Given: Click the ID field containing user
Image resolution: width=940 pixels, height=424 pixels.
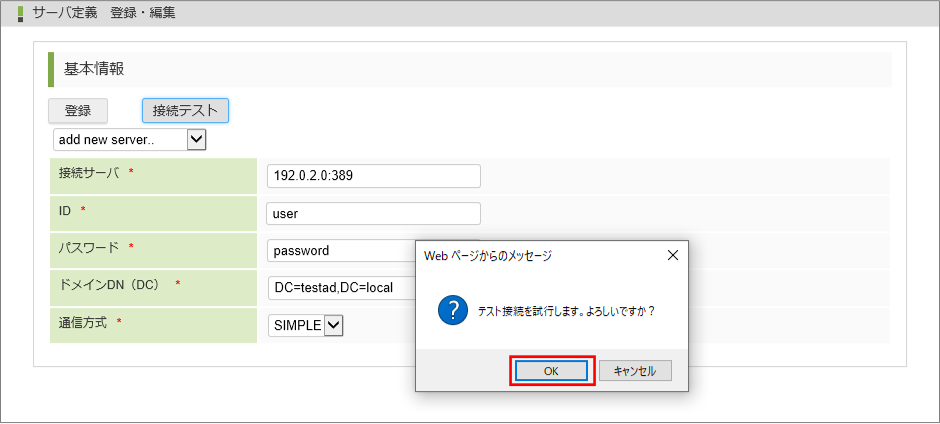Looking at the screenshot, I should [x=373, y=213].
